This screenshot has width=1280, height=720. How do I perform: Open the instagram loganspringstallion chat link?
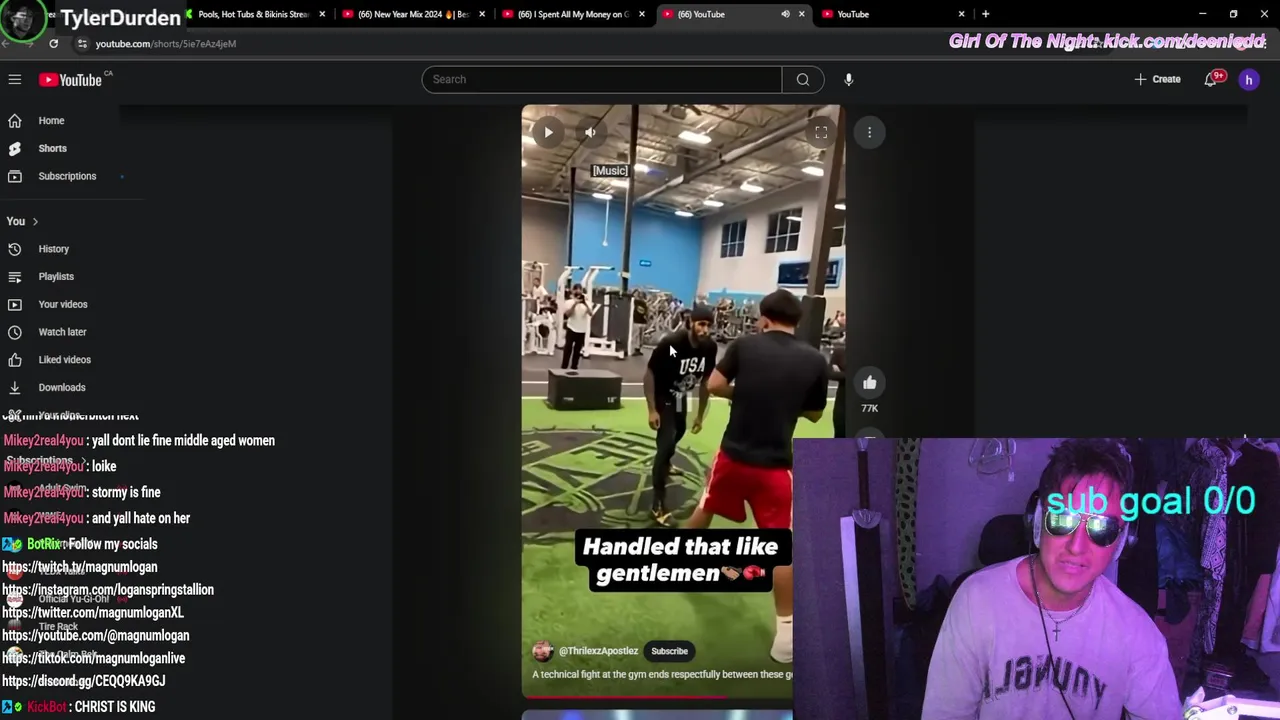(108, 590)
